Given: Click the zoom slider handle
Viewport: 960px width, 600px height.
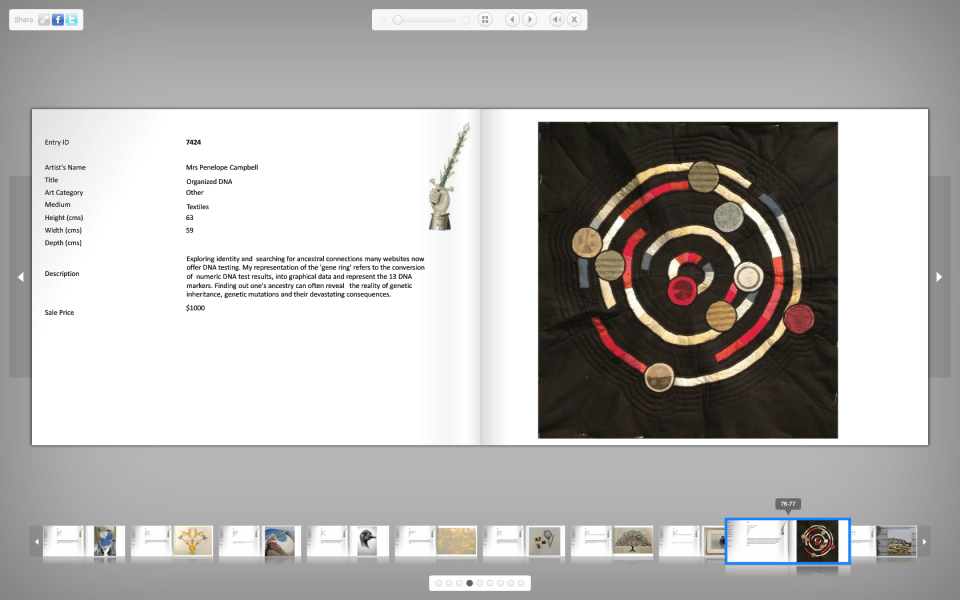Looking at the screenshot, I should tap(398, 19).
